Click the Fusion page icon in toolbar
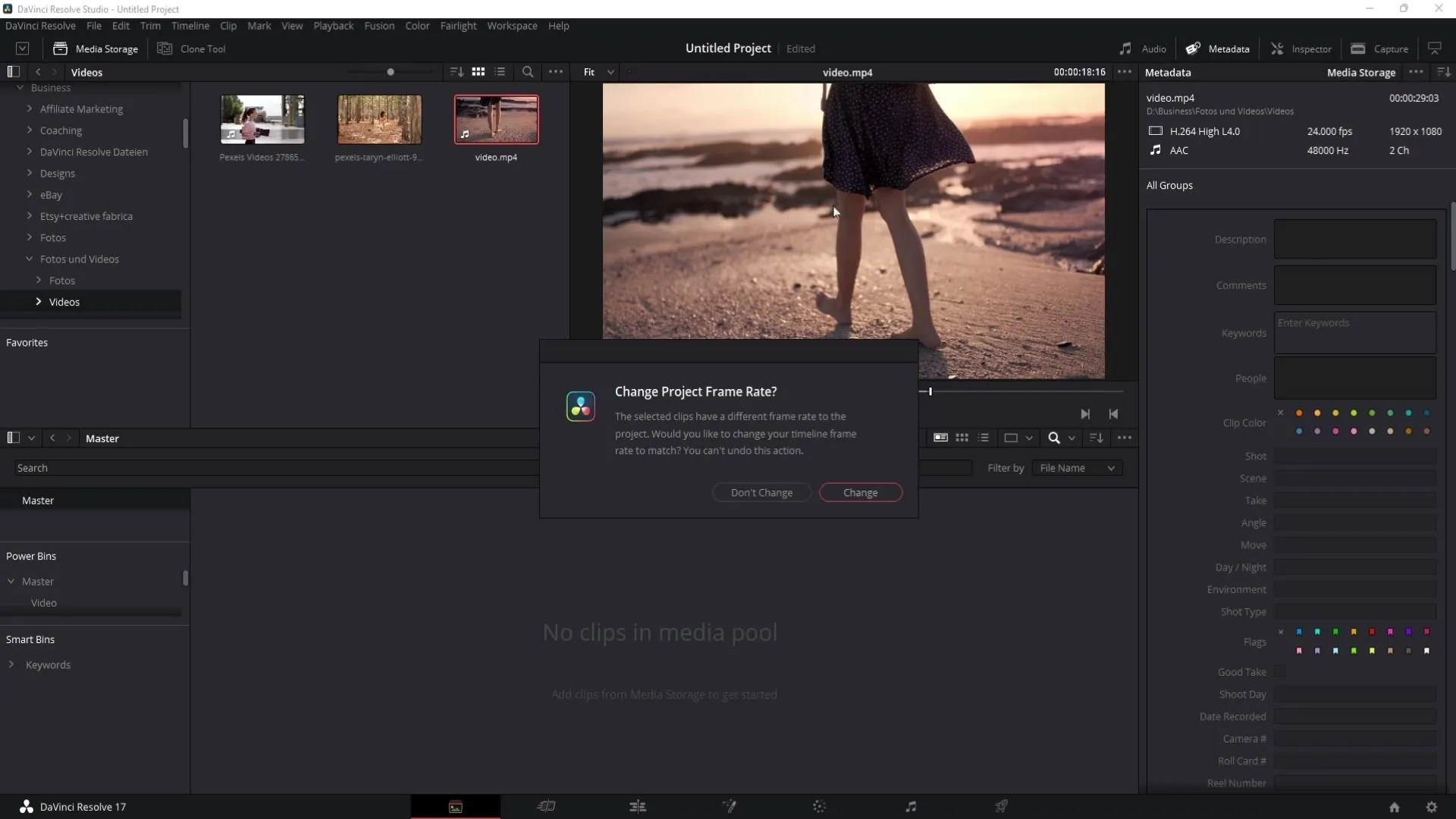This screenshot has width=1456, height=819. pyautogui.click(x=728, y=806)
